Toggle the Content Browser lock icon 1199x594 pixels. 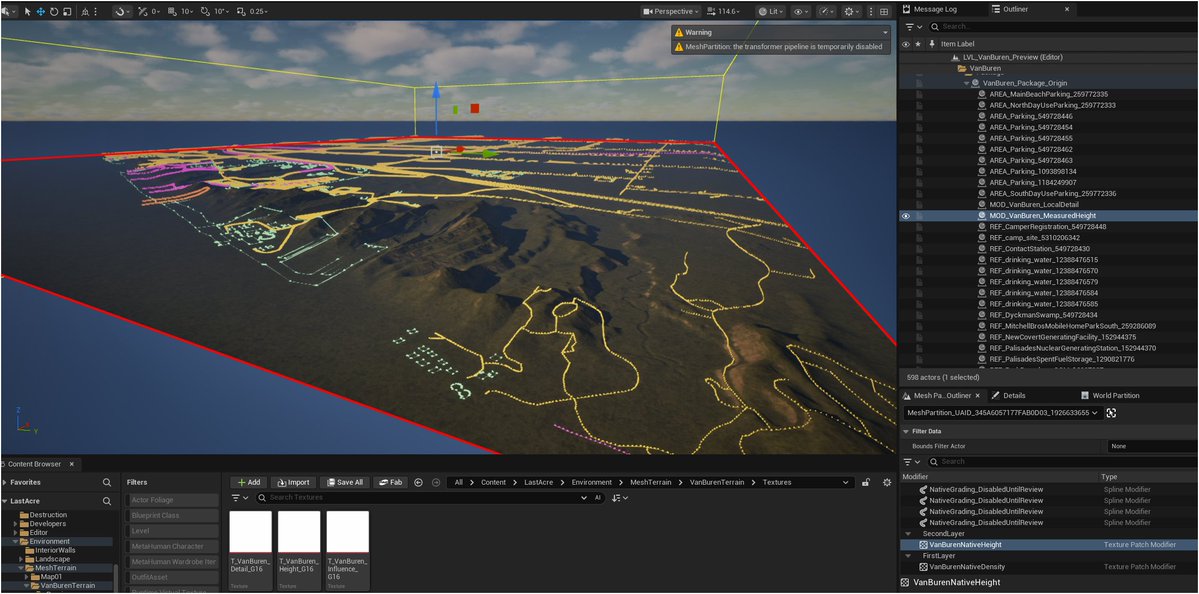[x=866, y=482]
